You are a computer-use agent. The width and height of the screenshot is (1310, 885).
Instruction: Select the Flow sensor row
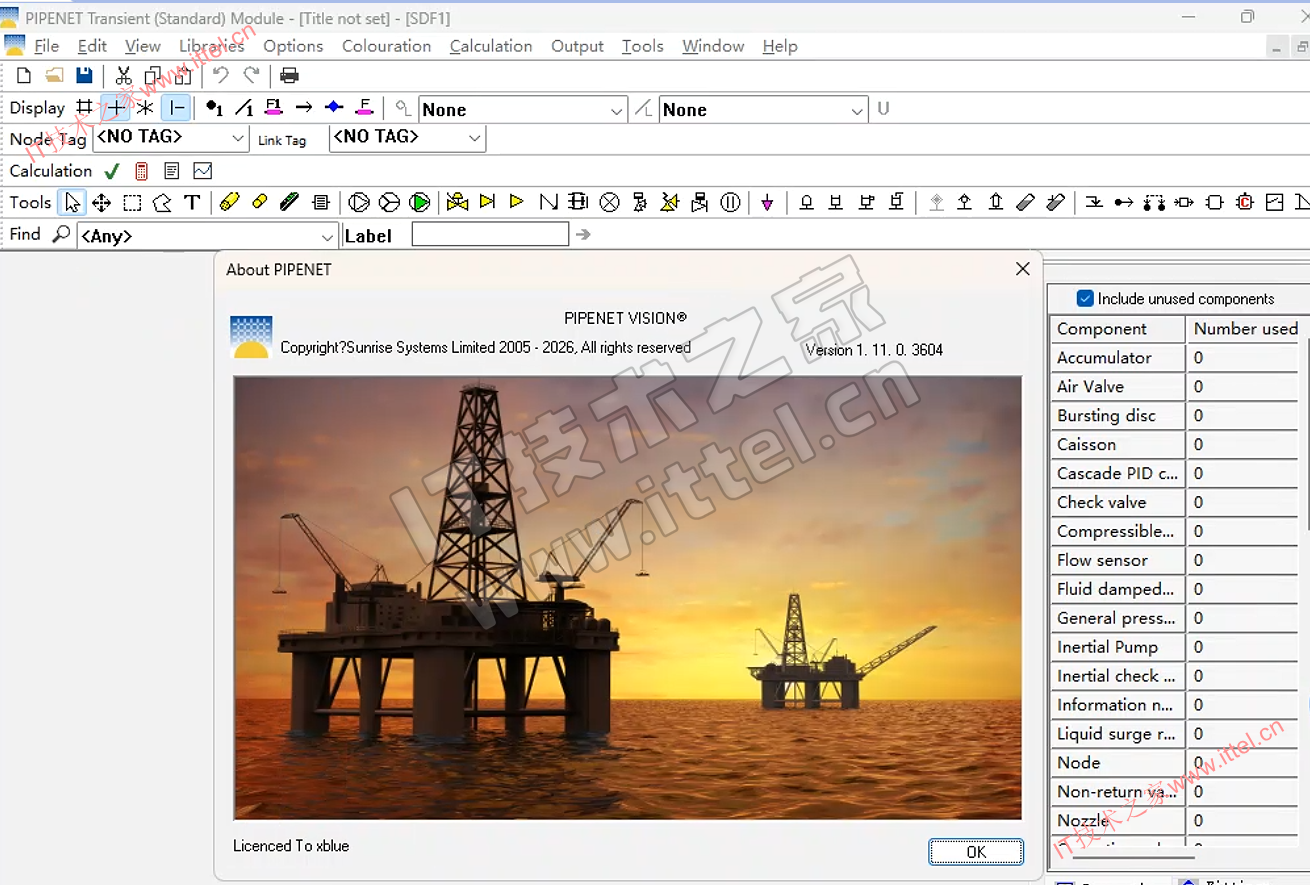coord(1175,561)
